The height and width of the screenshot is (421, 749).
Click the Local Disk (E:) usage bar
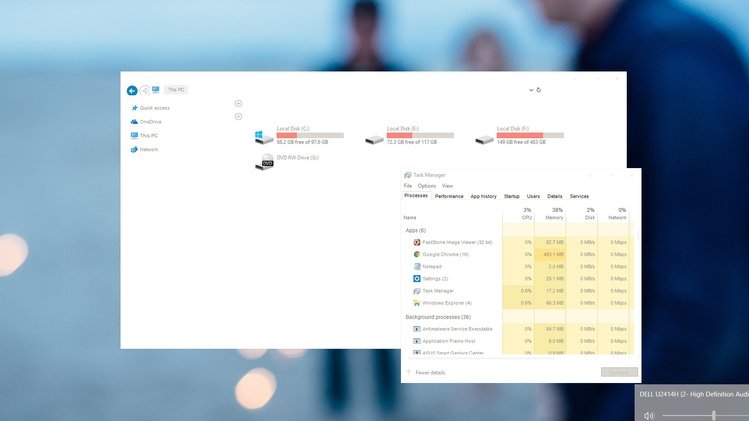tap(420, 135)
